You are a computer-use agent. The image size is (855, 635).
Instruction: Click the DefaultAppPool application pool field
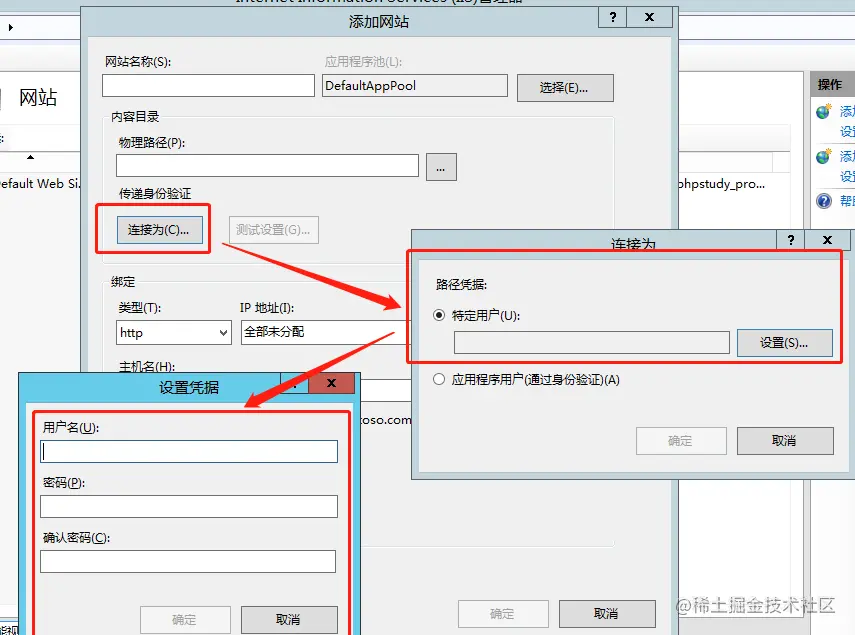(414, 86)
